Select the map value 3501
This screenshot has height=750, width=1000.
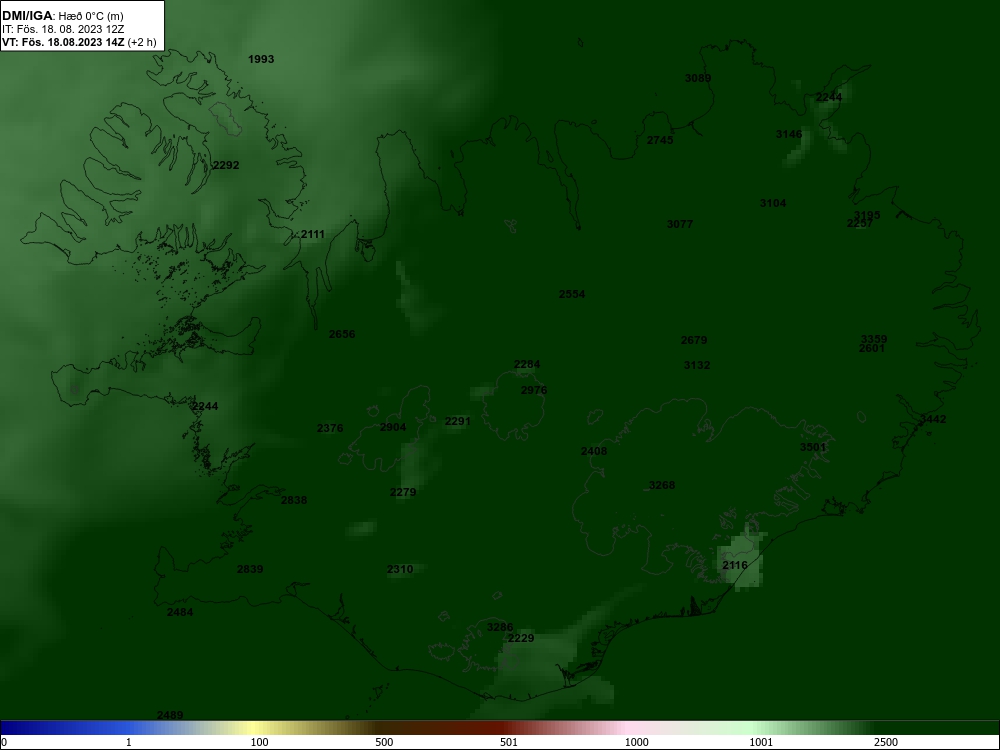pos(813,447)
